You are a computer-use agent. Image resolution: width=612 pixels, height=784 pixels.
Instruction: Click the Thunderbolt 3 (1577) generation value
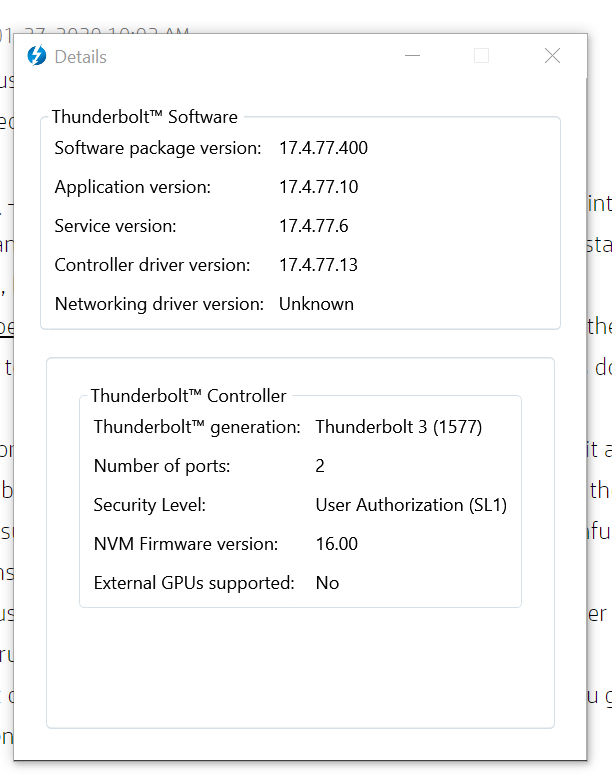398,427
